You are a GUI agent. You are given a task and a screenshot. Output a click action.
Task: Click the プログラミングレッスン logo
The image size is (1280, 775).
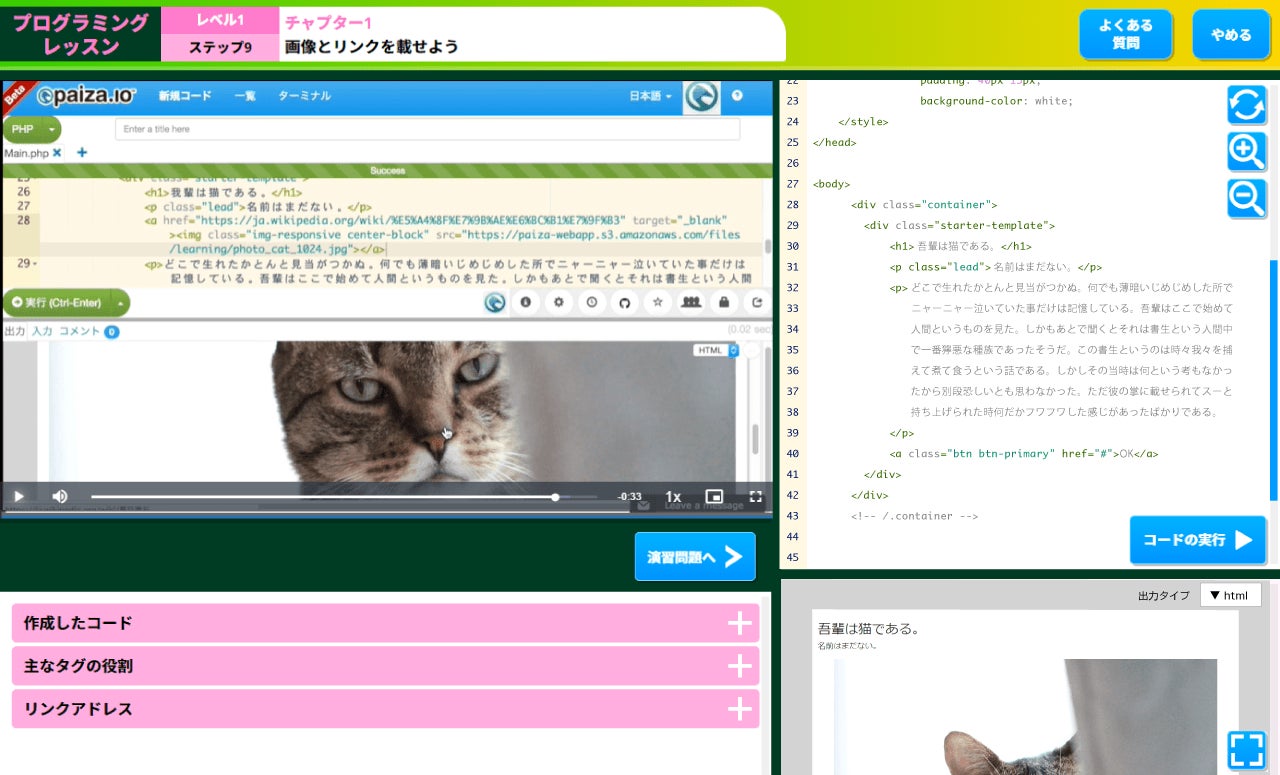80,35
